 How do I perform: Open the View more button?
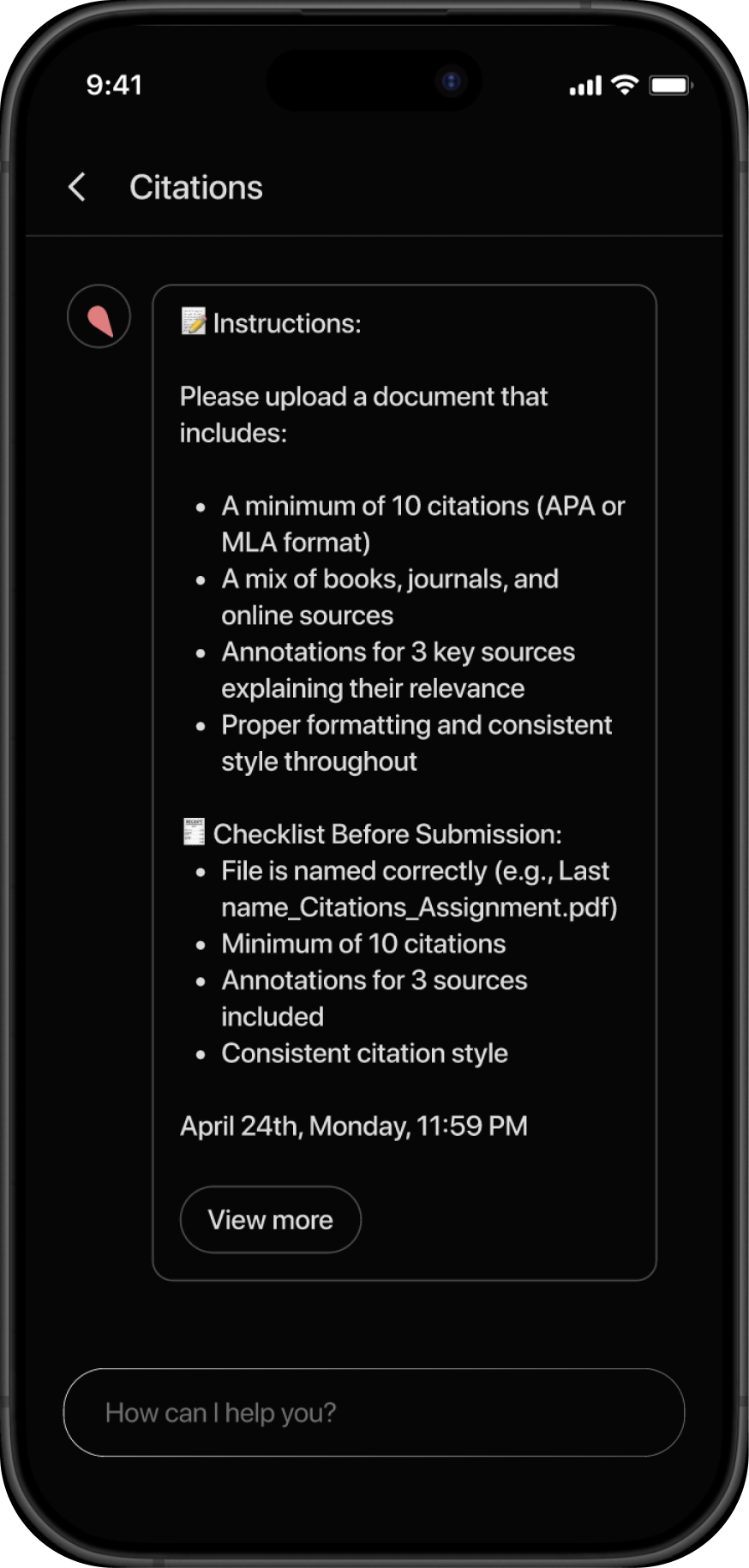click(x=271, y=1219)
